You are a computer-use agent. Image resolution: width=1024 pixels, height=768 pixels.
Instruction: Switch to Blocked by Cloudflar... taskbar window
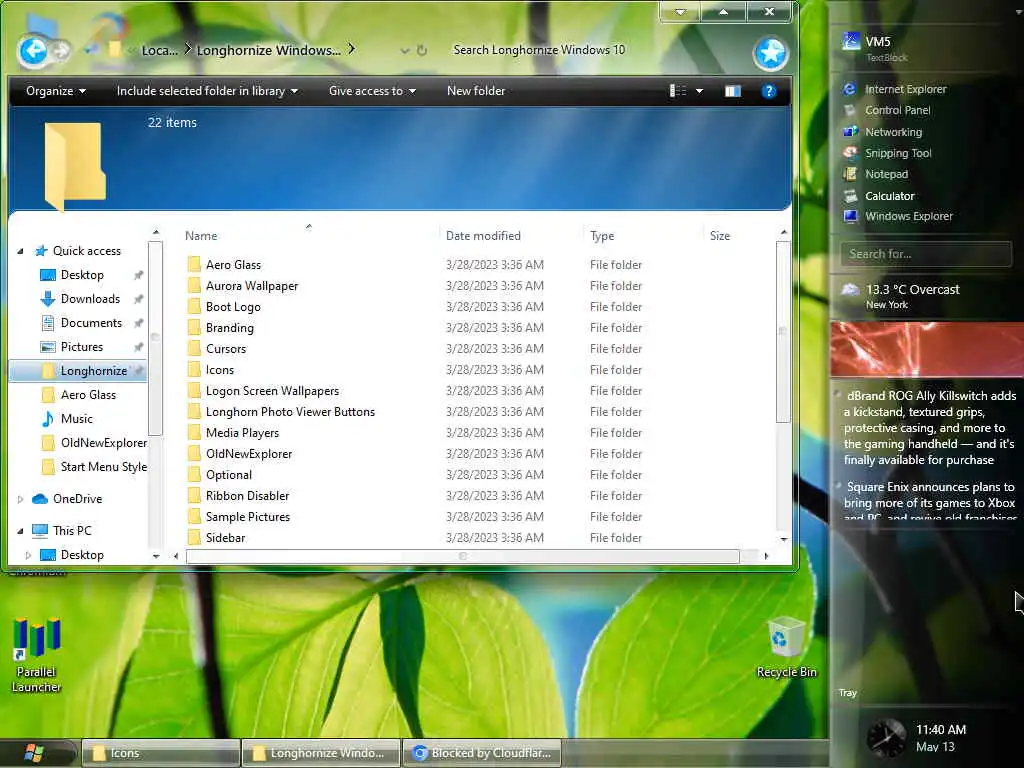[x=482, y=753]
